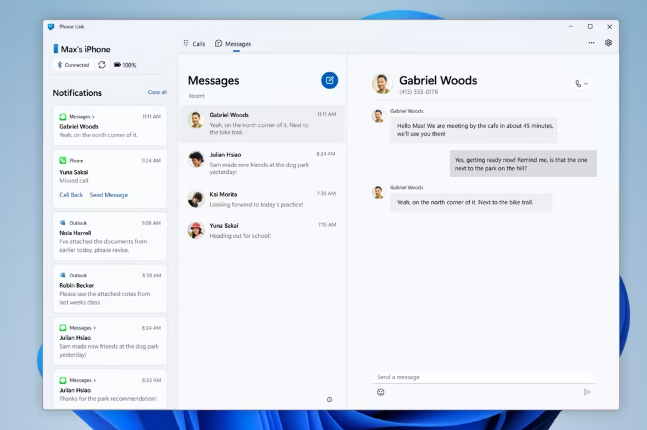
Task: Click Yuna Sakai's avatar in message list
Action: 196,230
